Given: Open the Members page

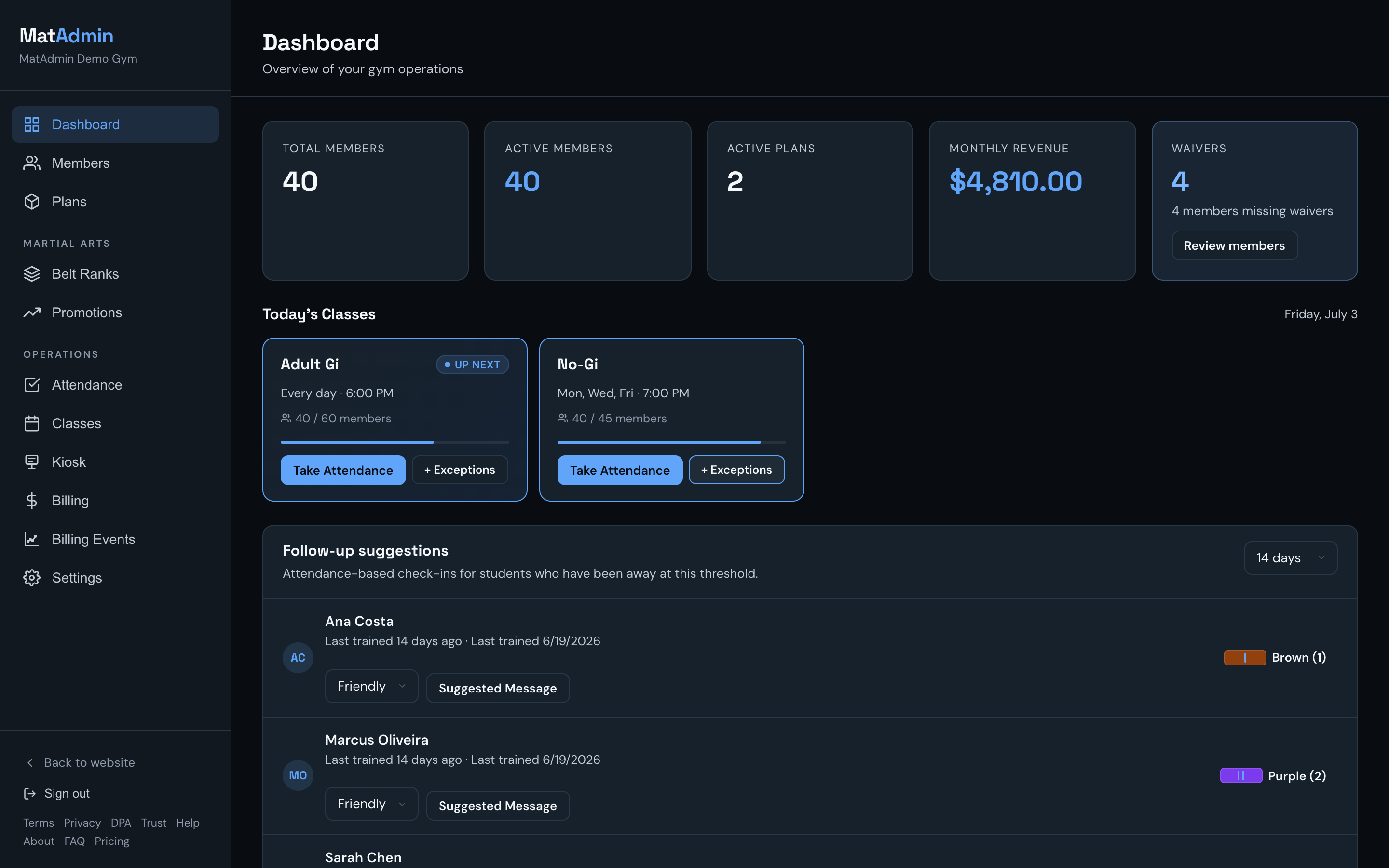Looking at the screenshot, I should (x=115, y=163).
